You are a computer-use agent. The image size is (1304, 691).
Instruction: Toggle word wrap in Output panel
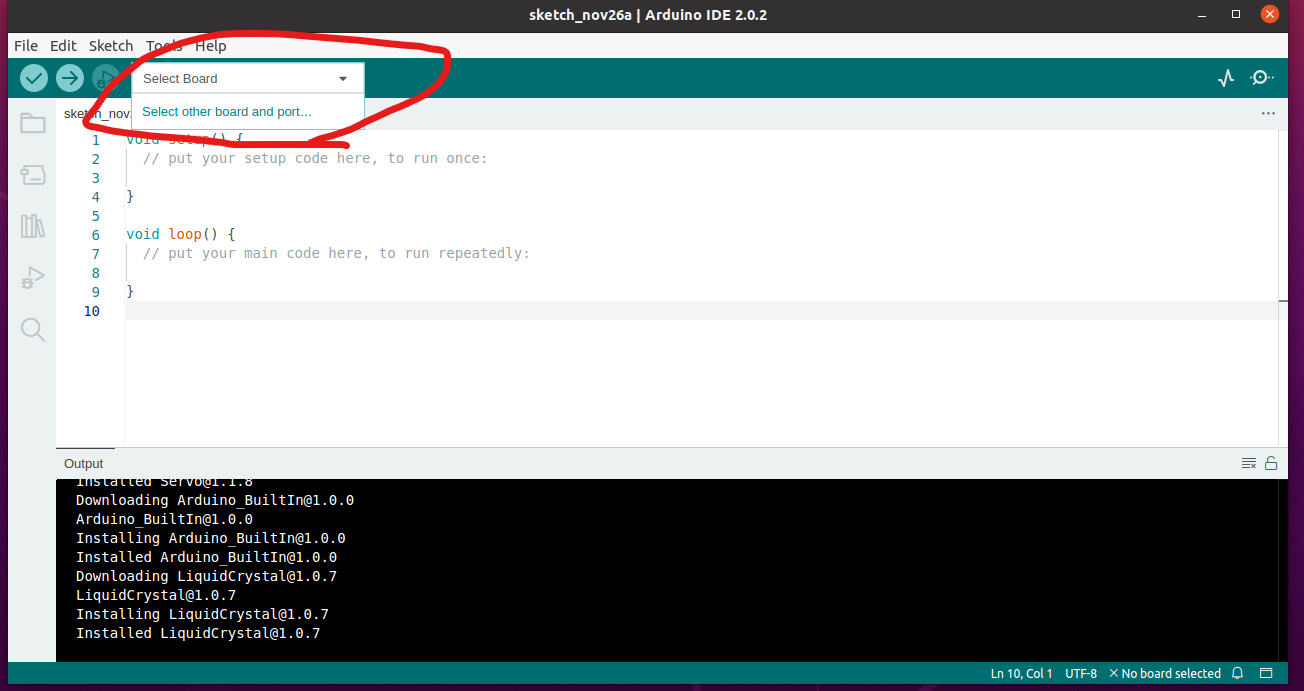[1249, 463]
